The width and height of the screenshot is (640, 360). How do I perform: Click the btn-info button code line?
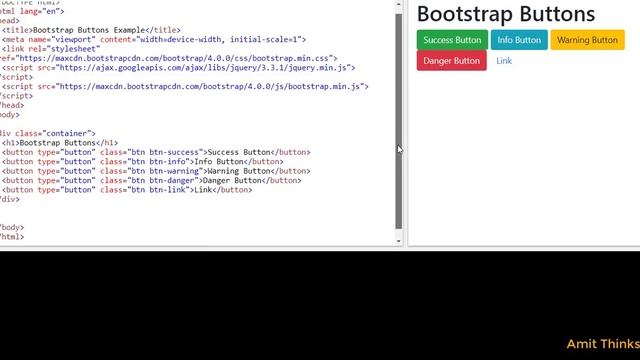click(142, 162)
